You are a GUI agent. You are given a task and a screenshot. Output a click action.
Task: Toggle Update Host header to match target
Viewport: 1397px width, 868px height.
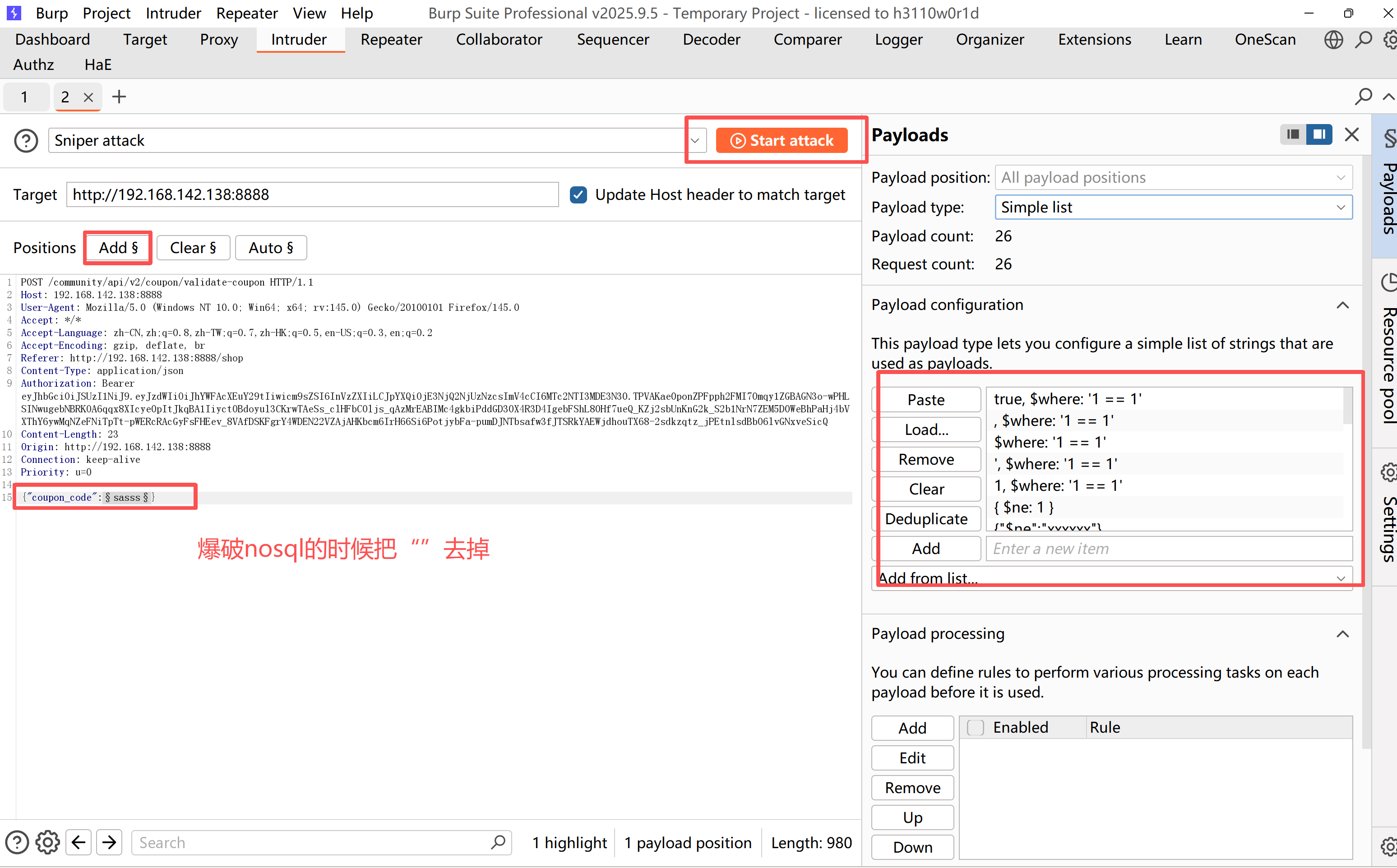(x=578, y=194)
